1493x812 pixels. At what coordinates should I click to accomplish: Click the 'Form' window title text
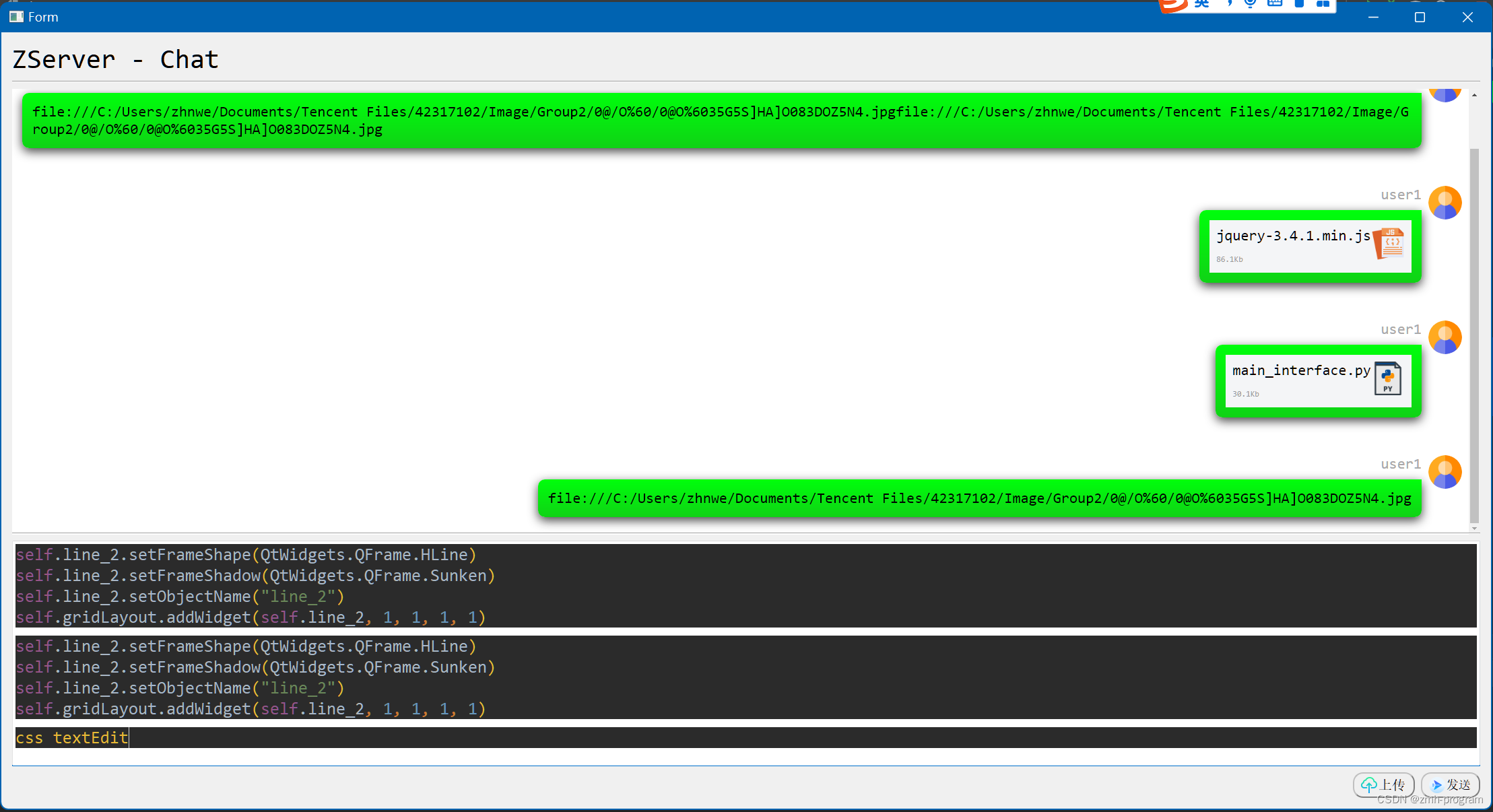tap(43, 17)
